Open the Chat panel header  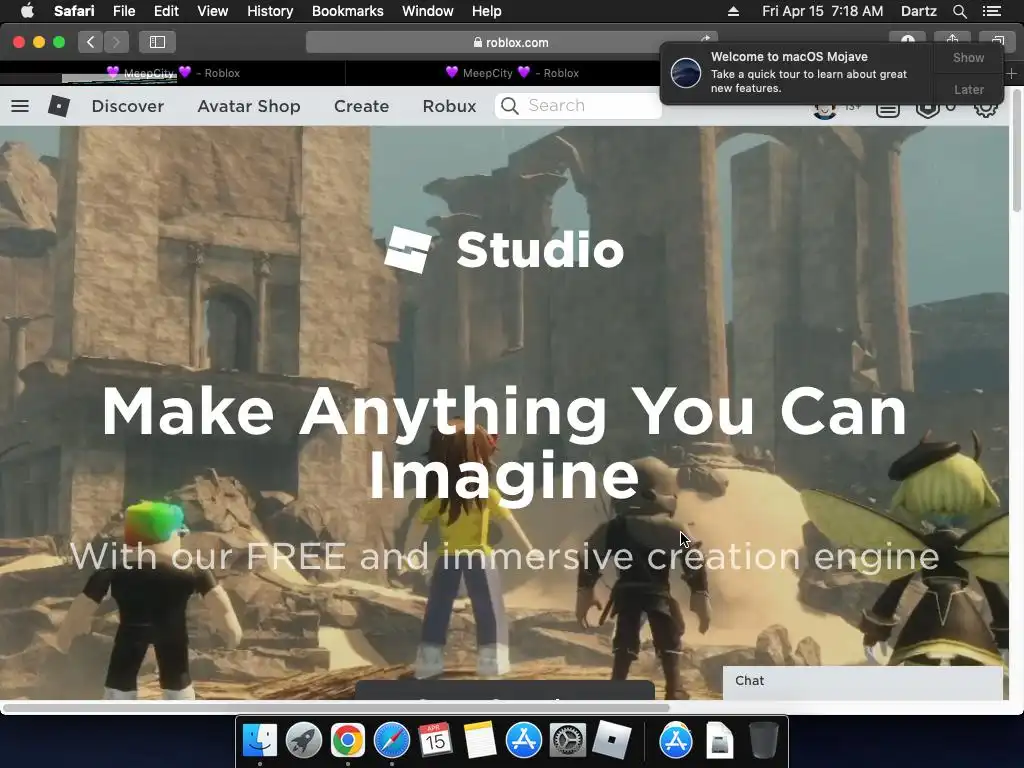[x=863, y=681]
